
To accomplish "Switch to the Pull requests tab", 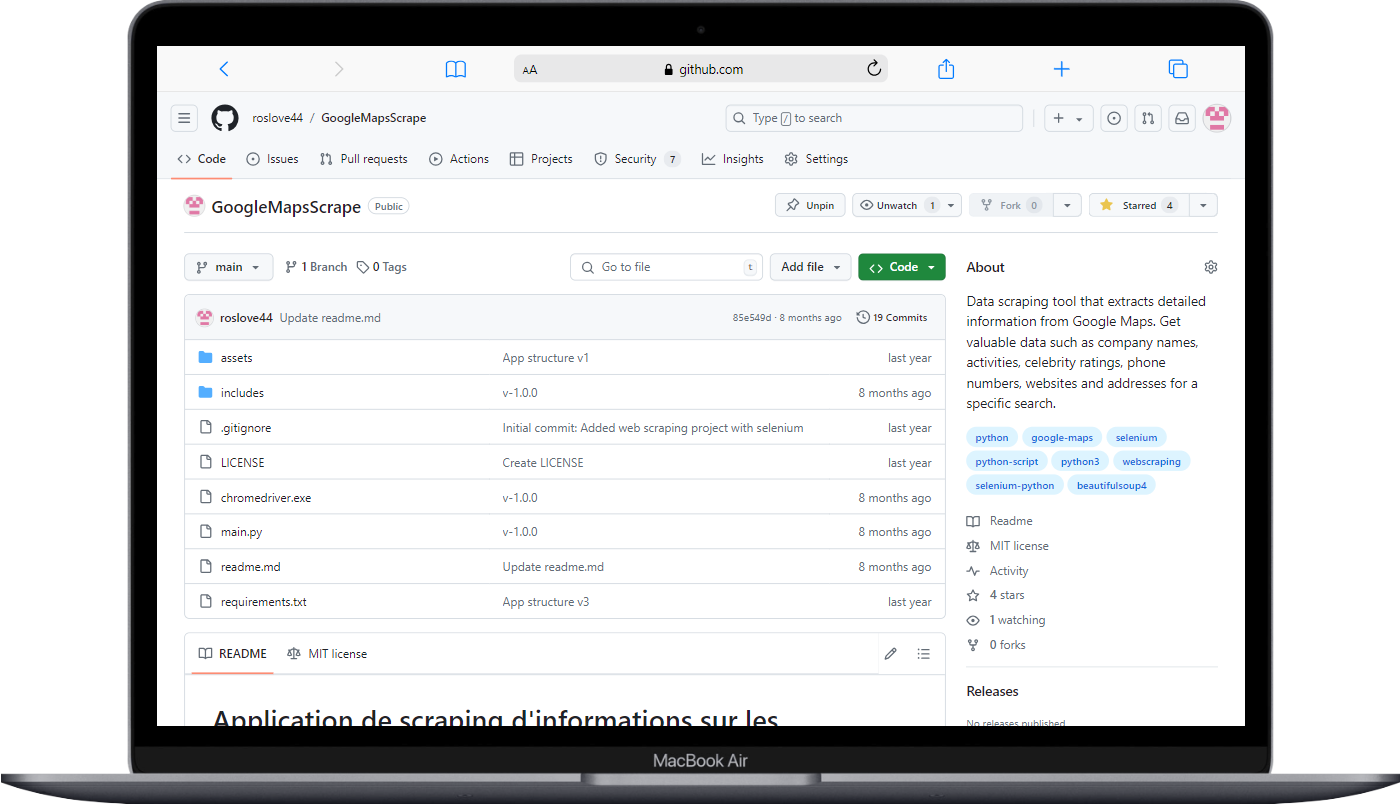I will [363, 159].
